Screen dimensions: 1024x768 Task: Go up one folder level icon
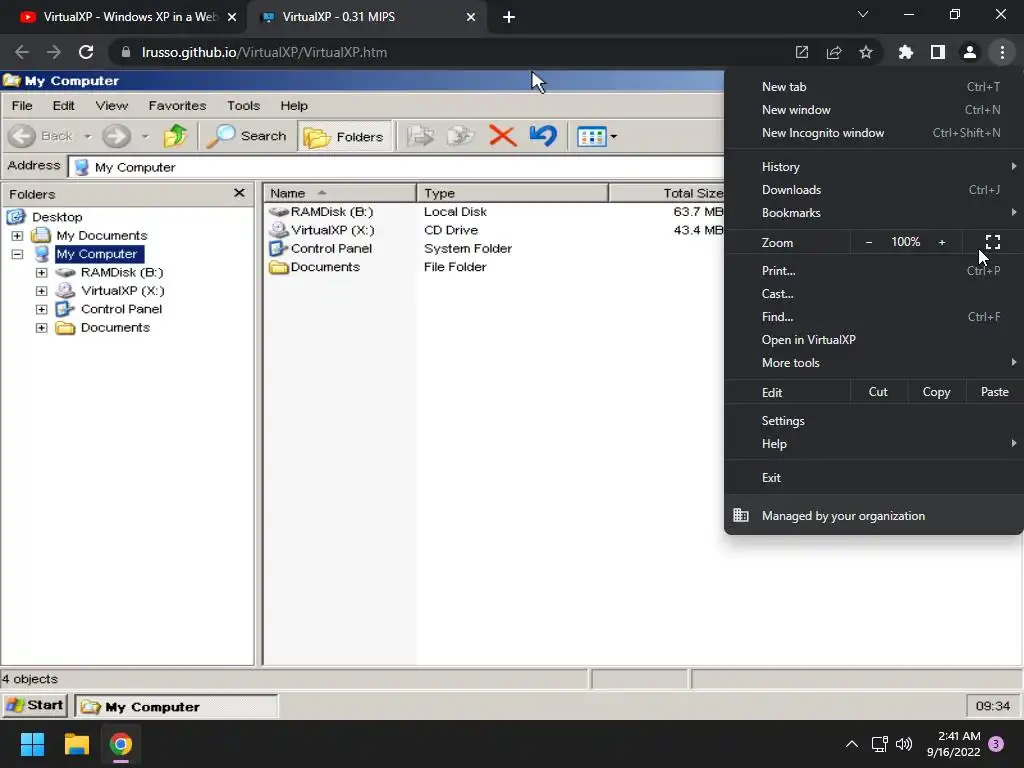[x=175, y=136]
